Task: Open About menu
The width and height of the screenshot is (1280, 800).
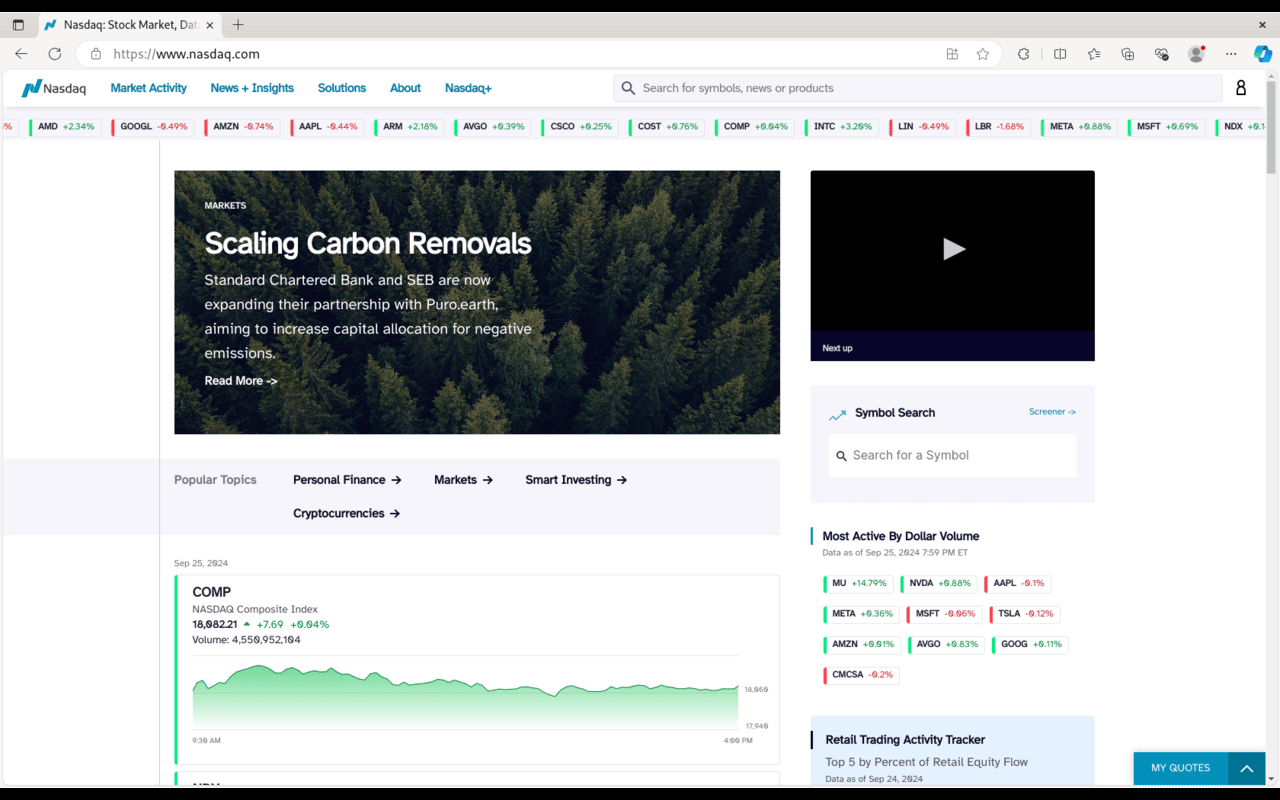Action: [405, 88]
